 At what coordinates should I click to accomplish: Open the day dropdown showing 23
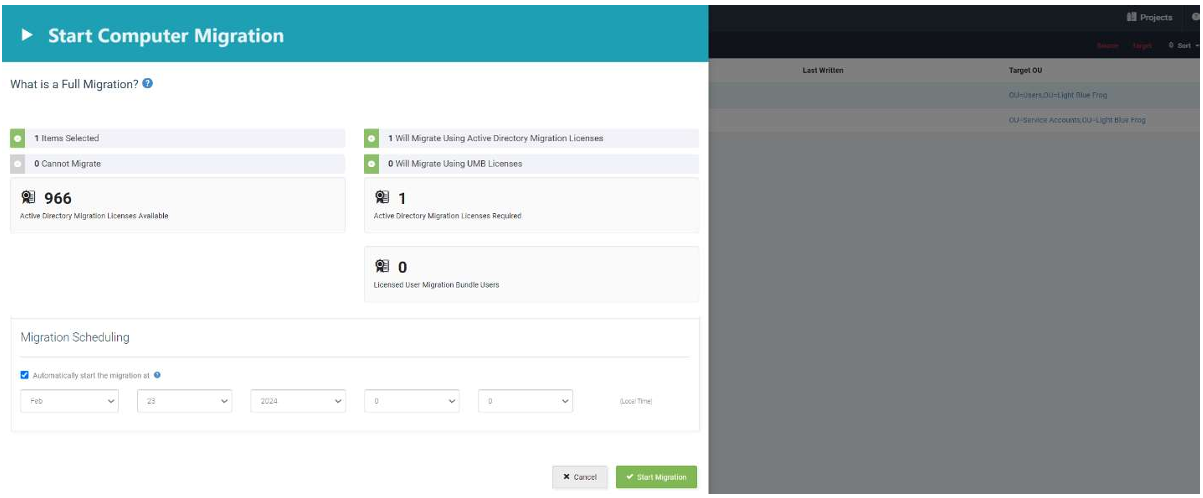[184, 401]
